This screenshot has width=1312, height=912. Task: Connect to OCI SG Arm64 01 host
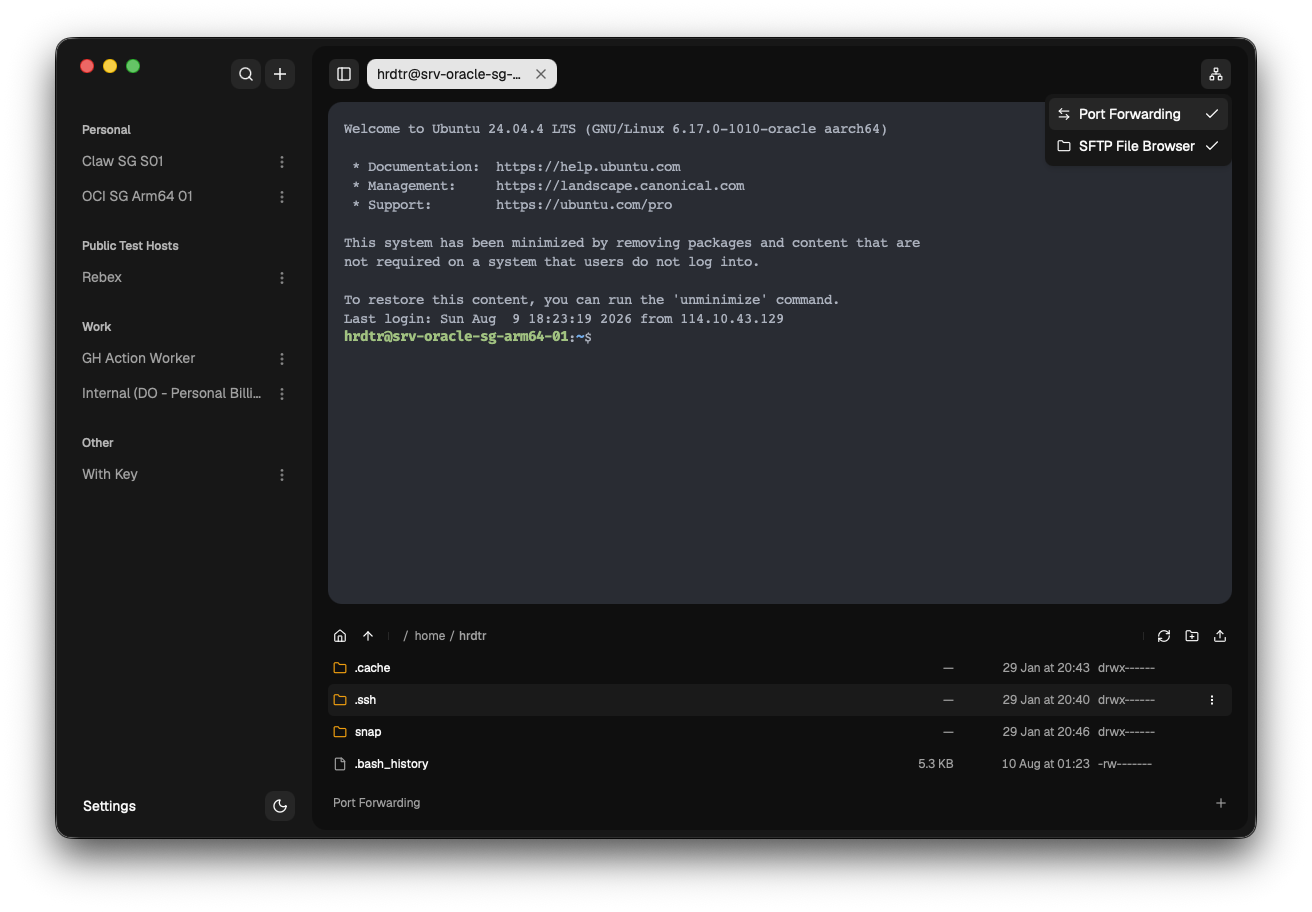(137, 196)
